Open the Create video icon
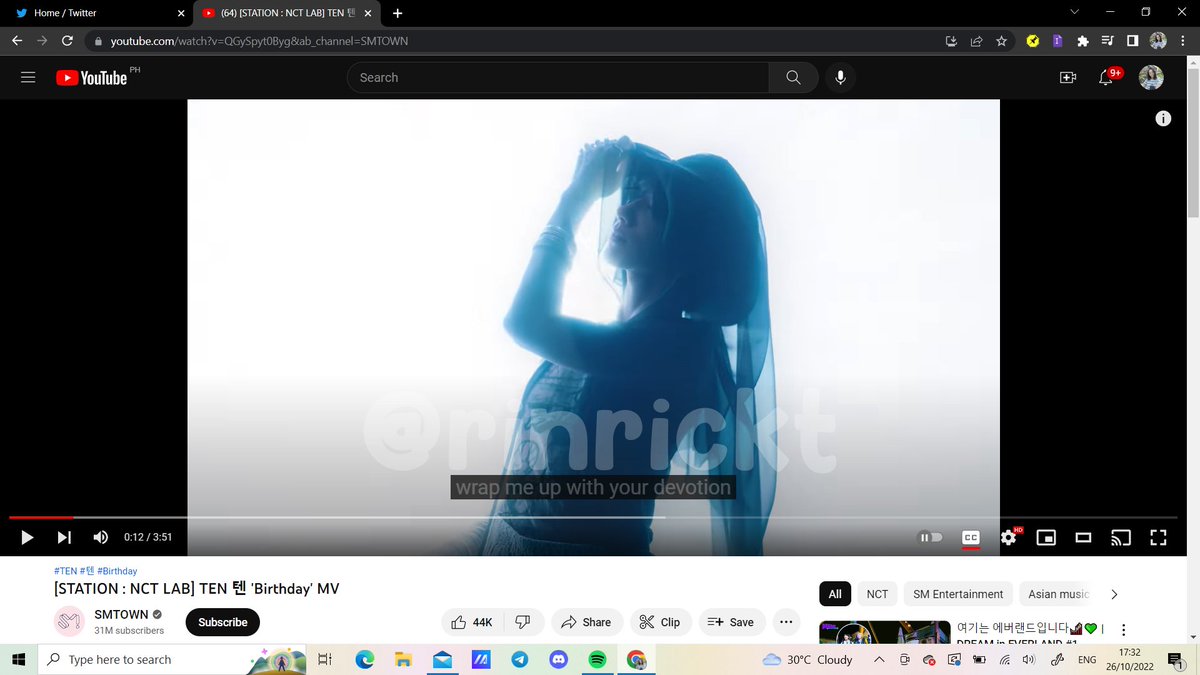The height and width of the screenshot is (675, 1200). pyautogui.click(x=1067, y=78)
